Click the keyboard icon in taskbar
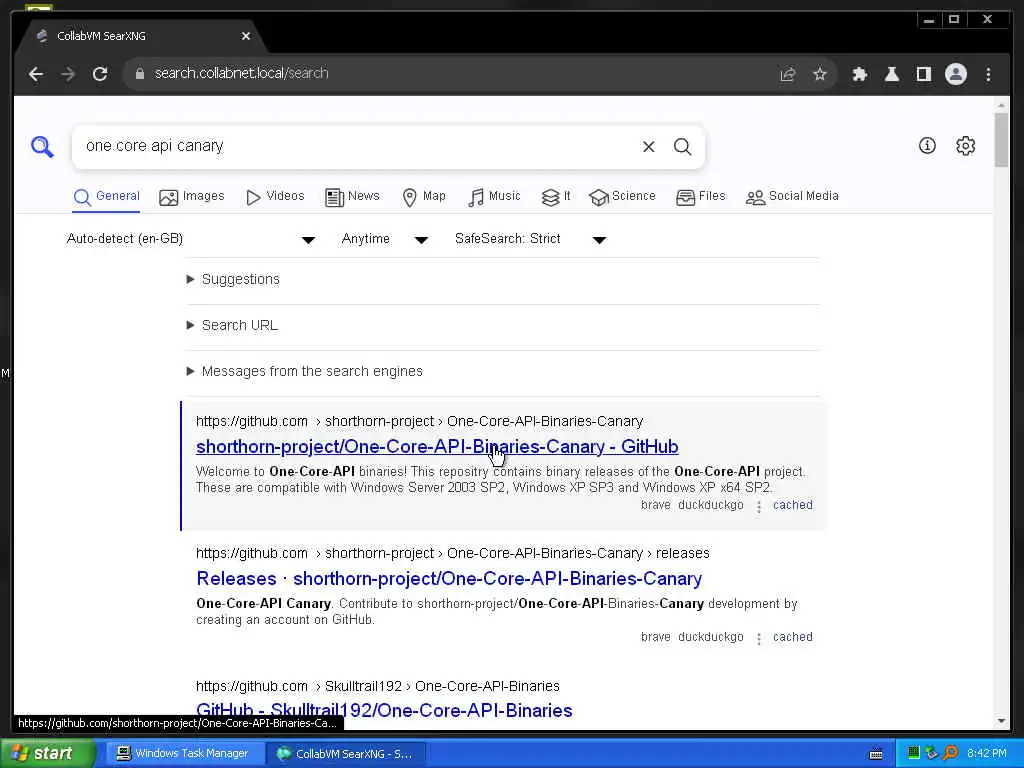 (x=876, y=754)
